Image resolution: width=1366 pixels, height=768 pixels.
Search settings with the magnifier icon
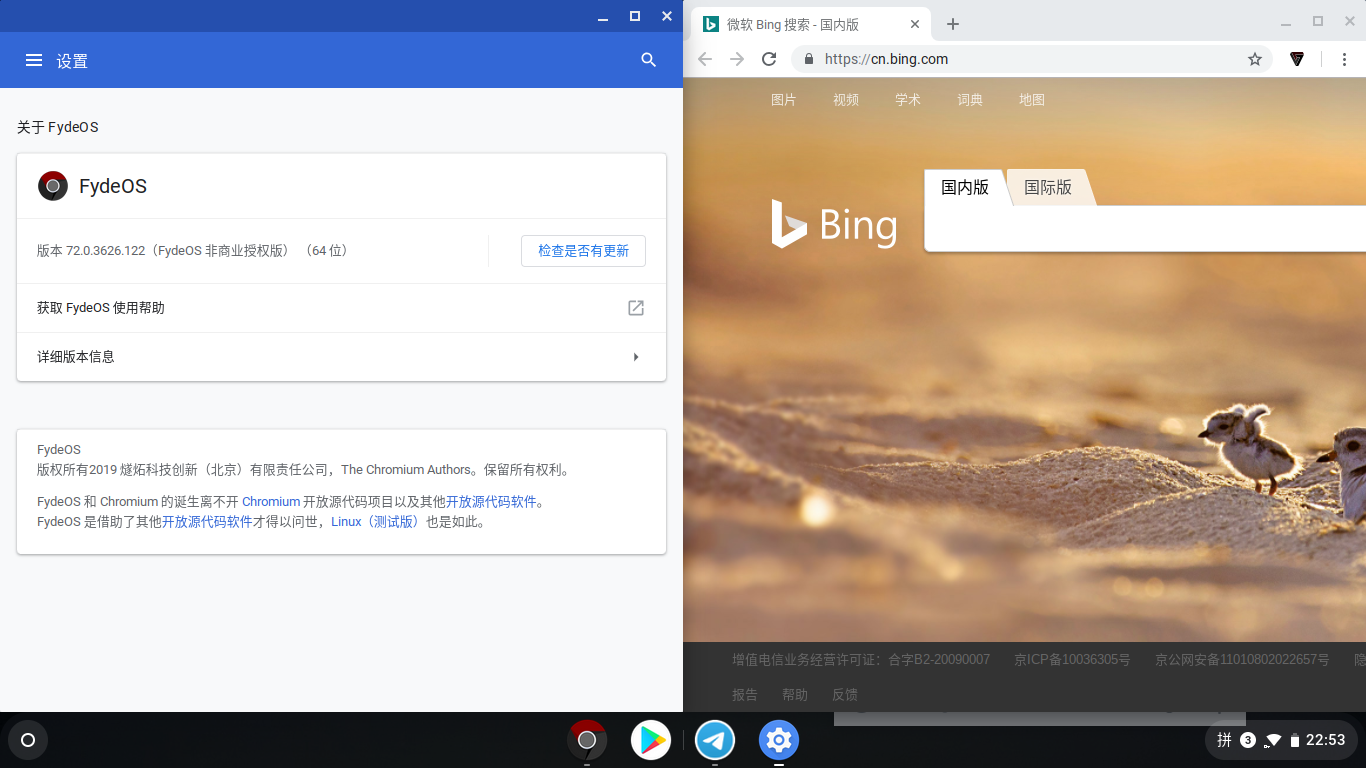(649, 60)
